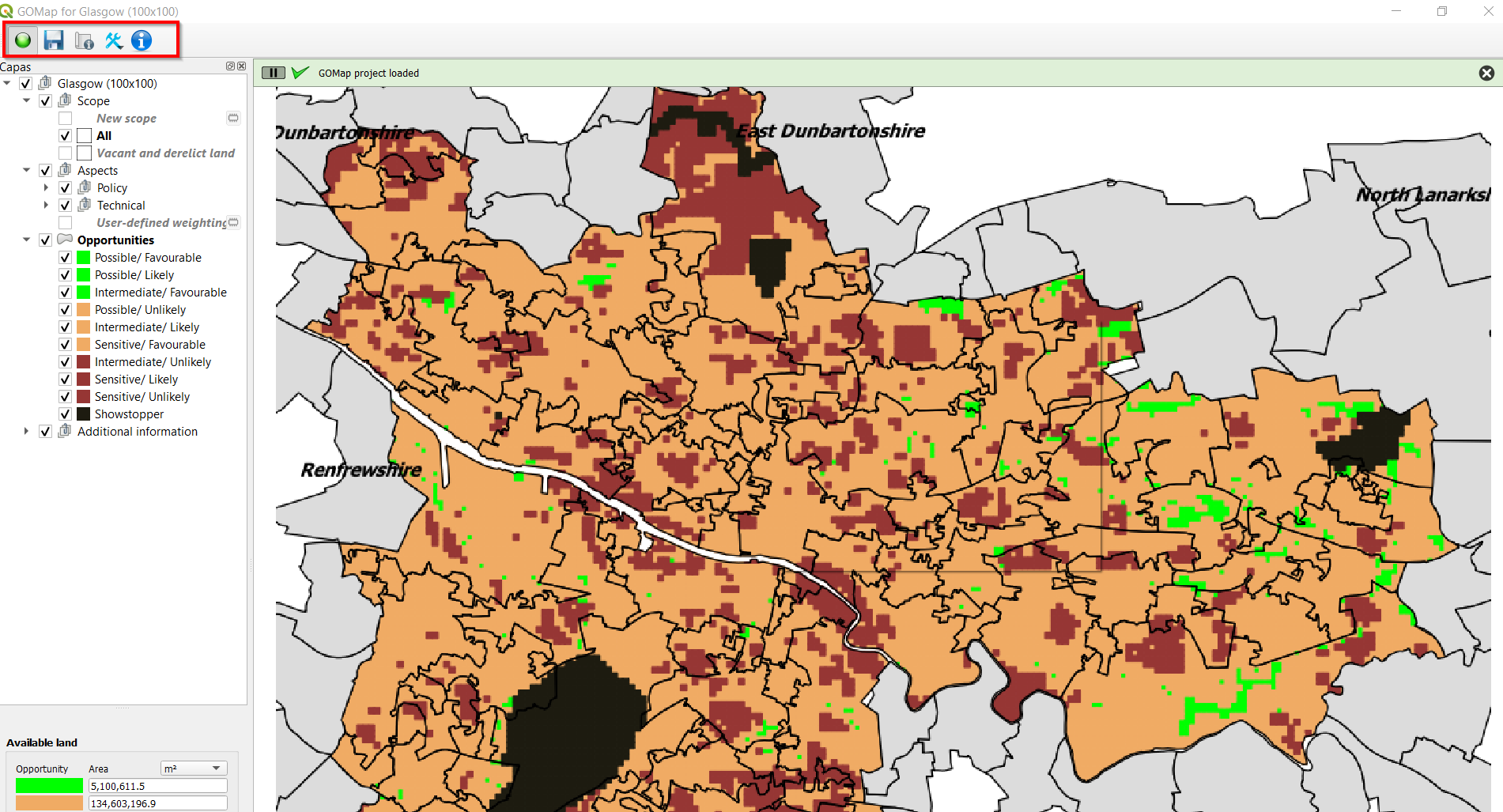
Task: Open the m² area units dropdown
Action: (x=194, y=769)
